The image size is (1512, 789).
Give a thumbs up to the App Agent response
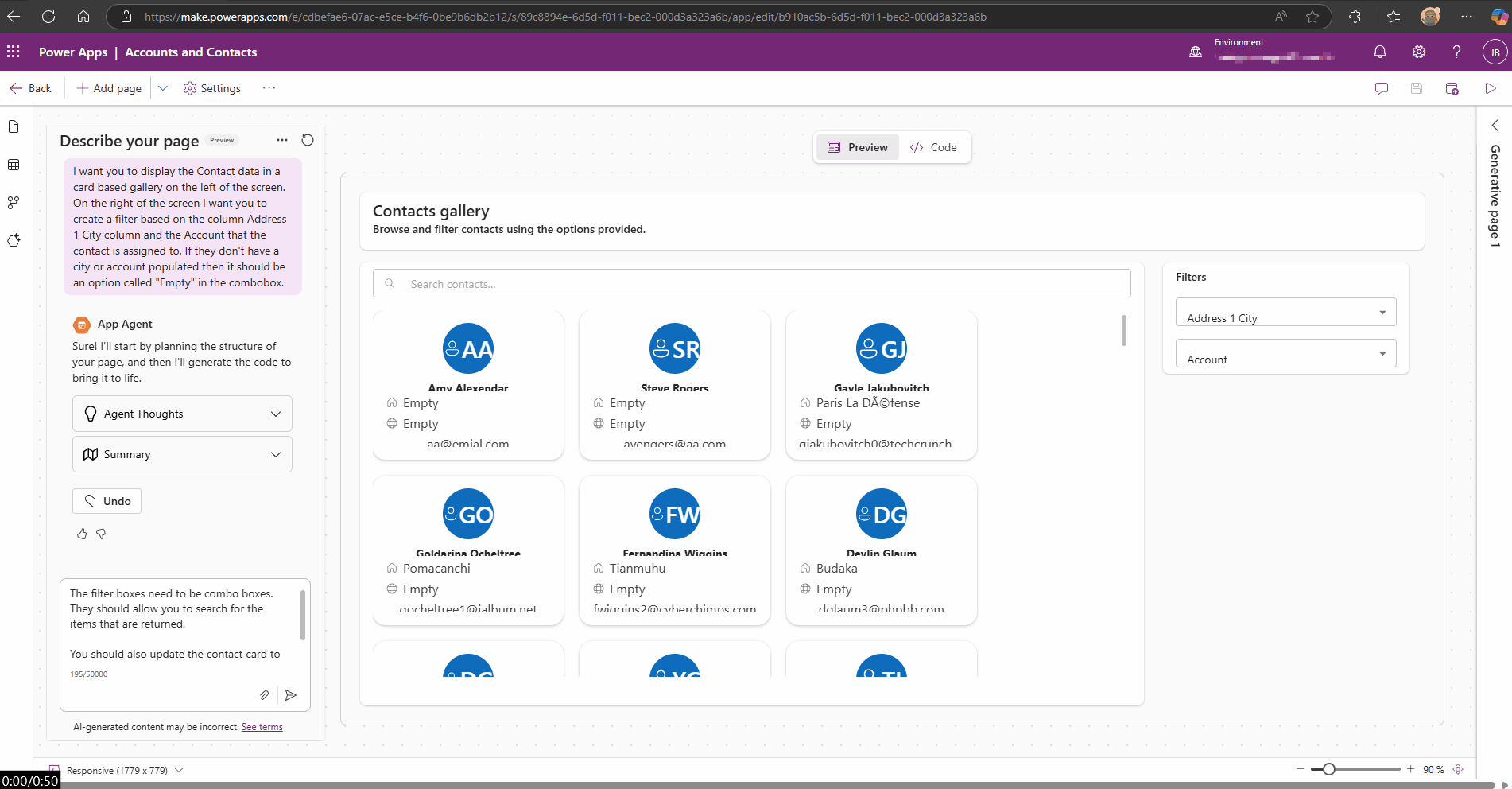tap(82, 534)
